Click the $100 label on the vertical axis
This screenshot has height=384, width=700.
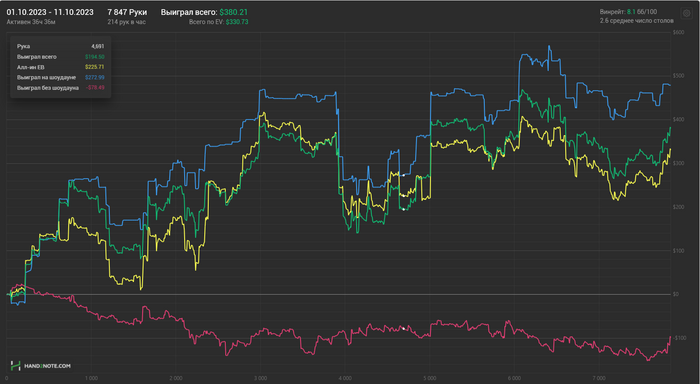pyautogui.click(x=678, y=251)
